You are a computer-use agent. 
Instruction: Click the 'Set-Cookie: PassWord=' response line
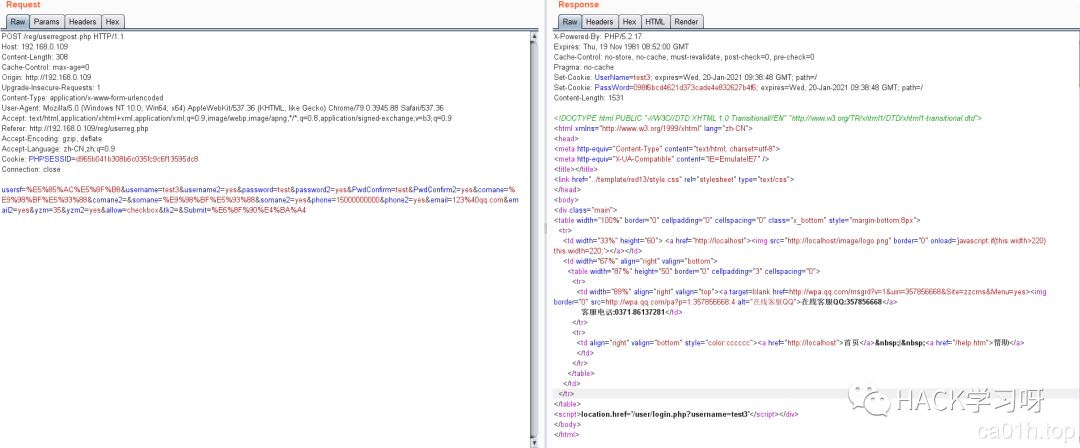point(738,88)
